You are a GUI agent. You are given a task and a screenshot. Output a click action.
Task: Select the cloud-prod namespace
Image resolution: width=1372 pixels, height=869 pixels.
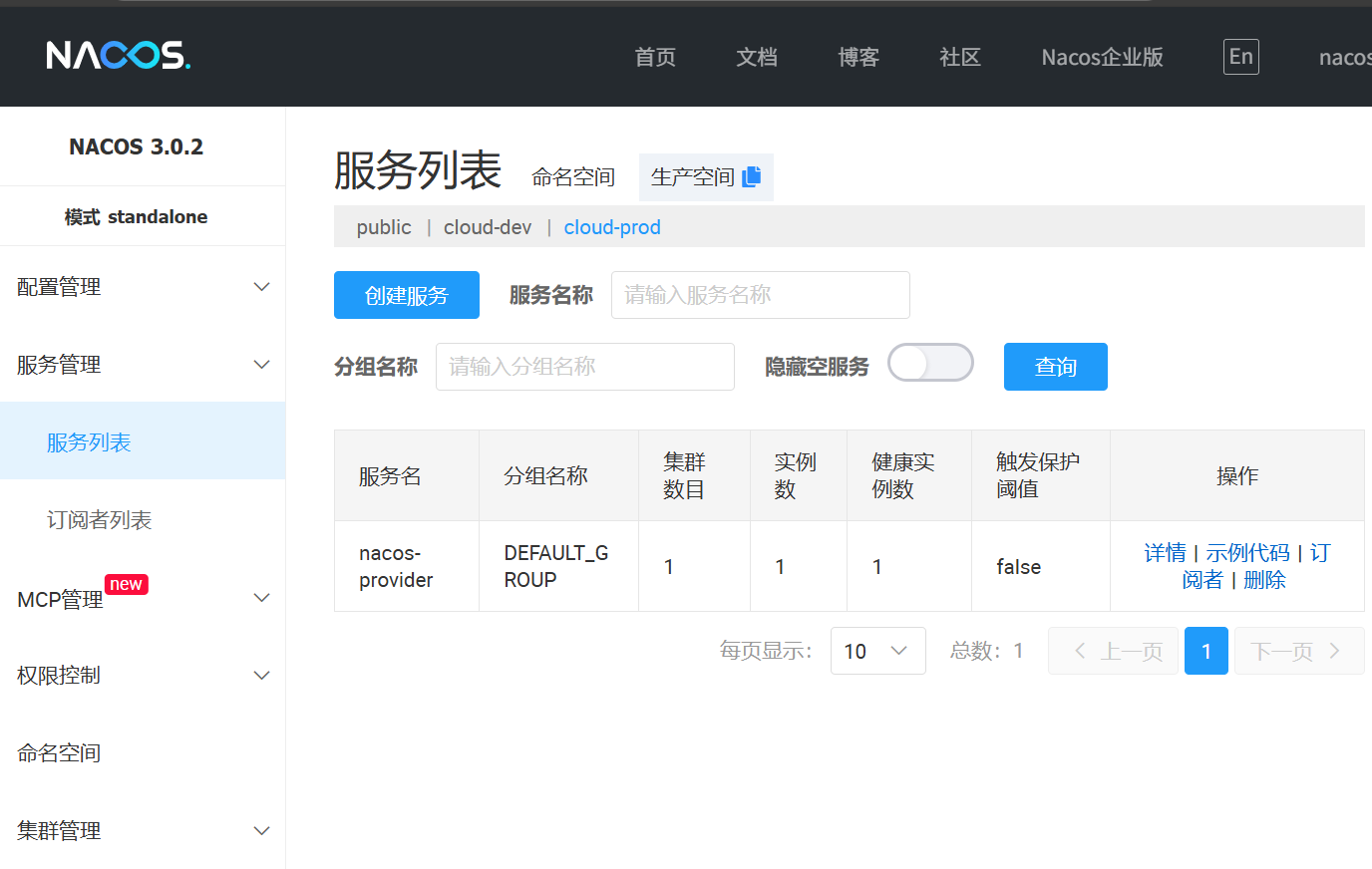pyautogui.click(x=612, y=227)
